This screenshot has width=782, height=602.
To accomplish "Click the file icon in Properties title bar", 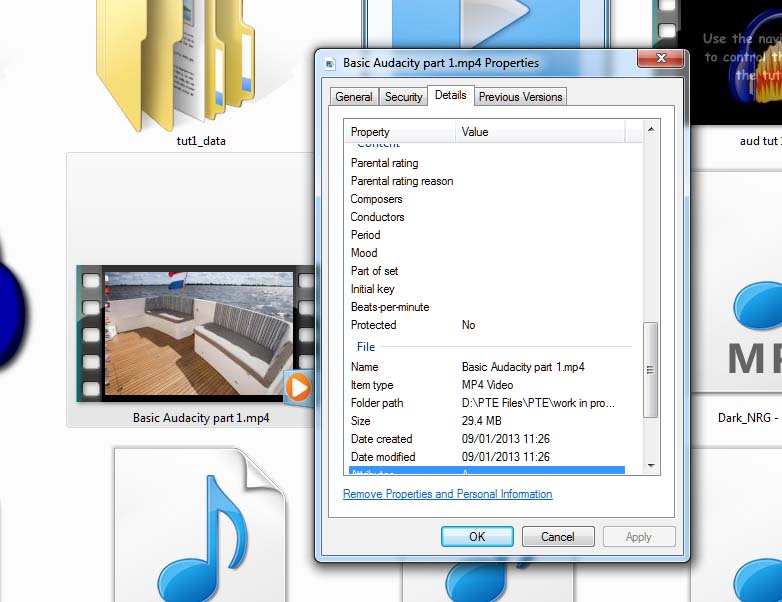I will coord(331,63).
